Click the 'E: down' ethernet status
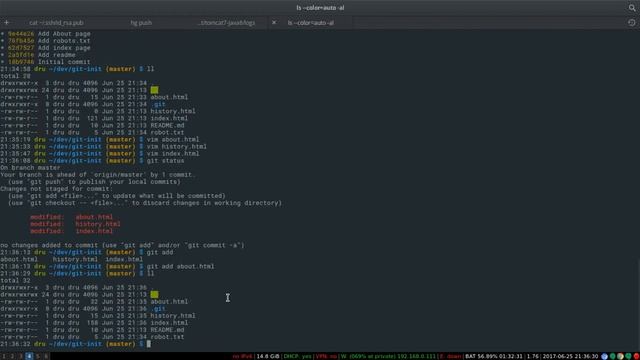Image resolution: width=640 pixels, height=360 pixels. (450, 356)
